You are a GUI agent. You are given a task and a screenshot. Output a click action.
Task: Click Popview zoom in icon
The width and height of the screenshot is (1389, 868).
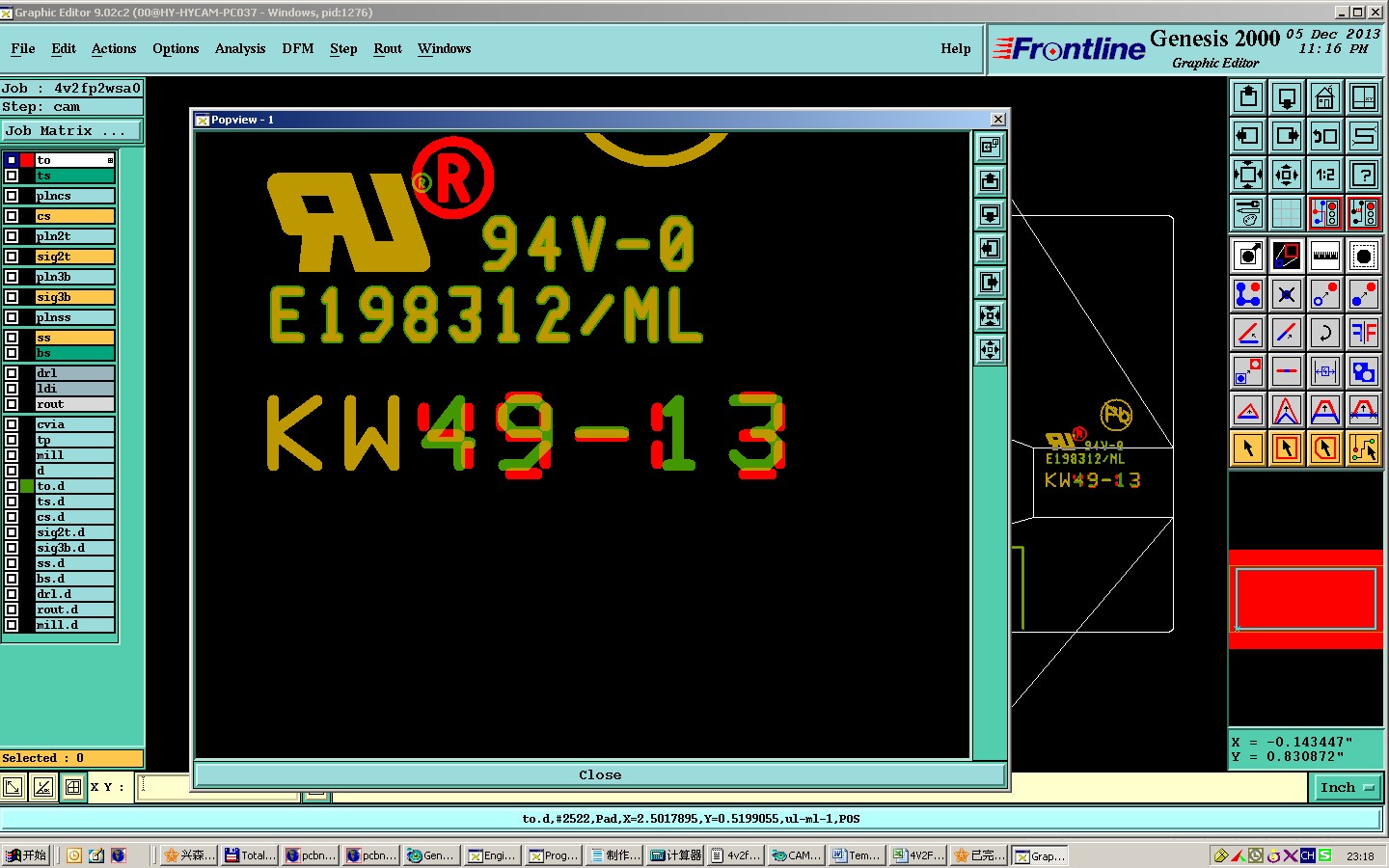(990, 315)
